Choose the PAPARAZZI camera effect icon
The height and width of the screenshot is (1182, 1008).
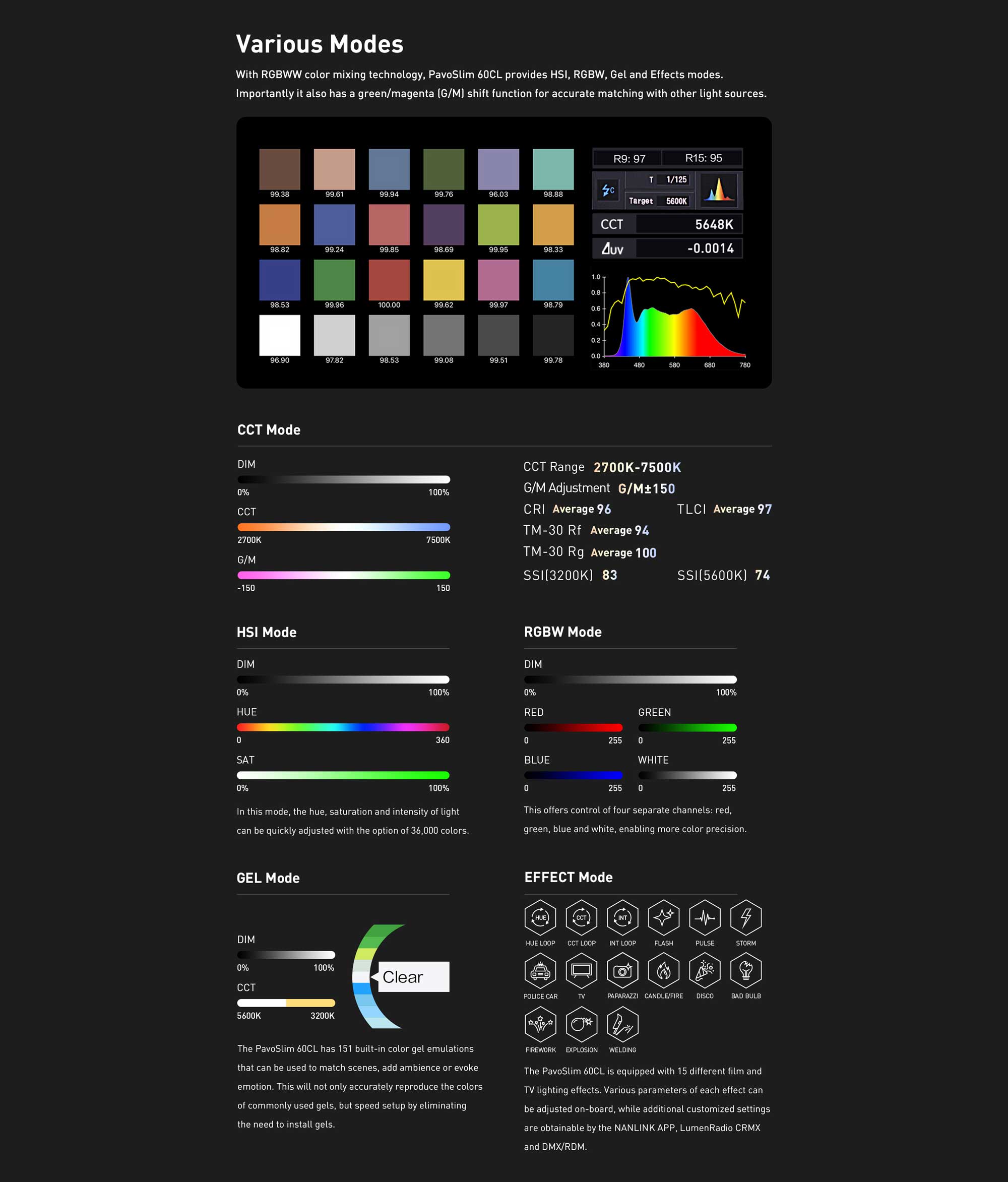[x=622, y=970]
